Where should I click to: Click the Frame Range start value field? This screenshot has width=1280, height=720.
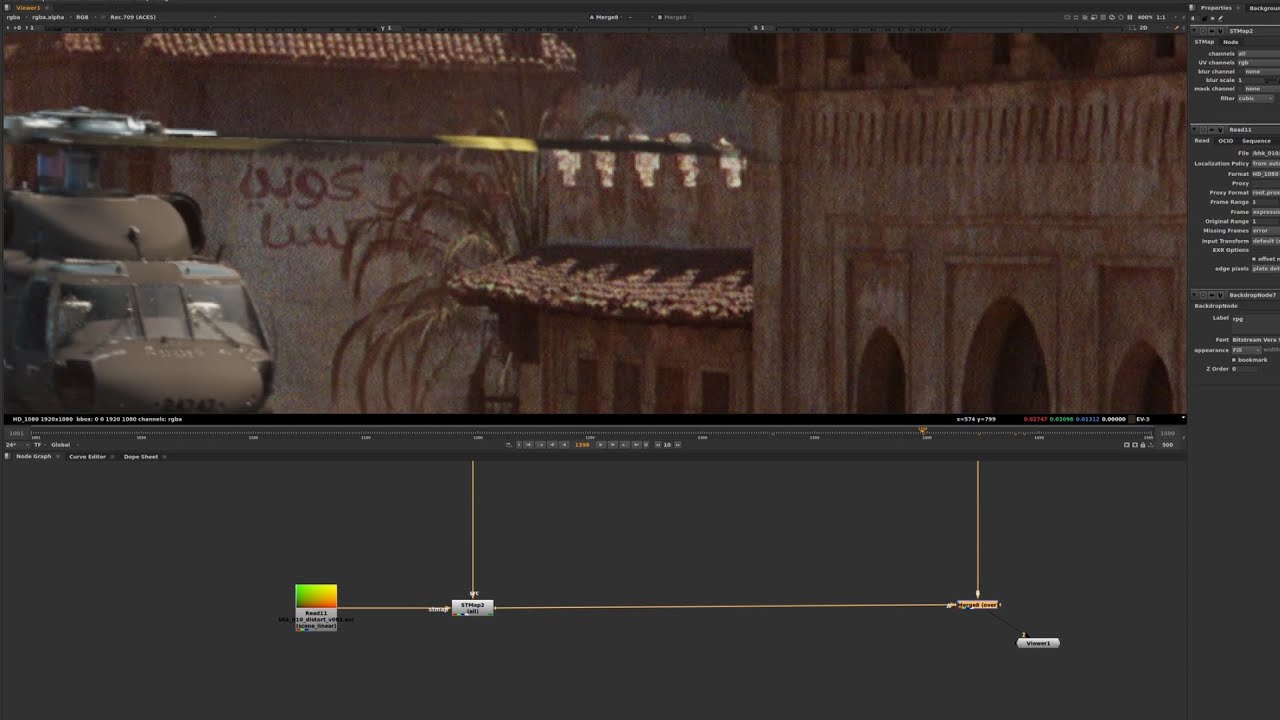1265,202
